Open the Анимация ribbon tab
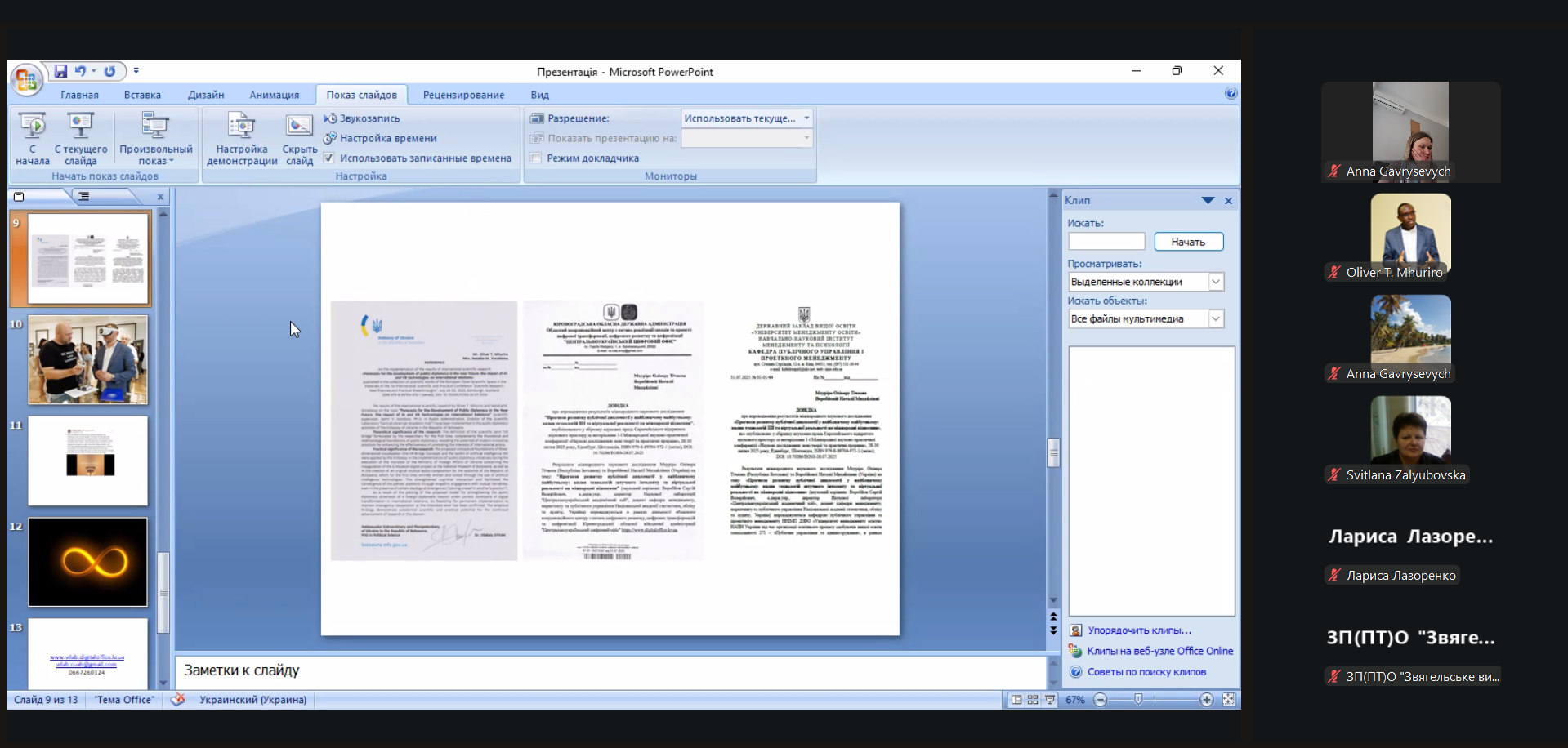This screenshot has width=1568, height=748. point(274,95)
